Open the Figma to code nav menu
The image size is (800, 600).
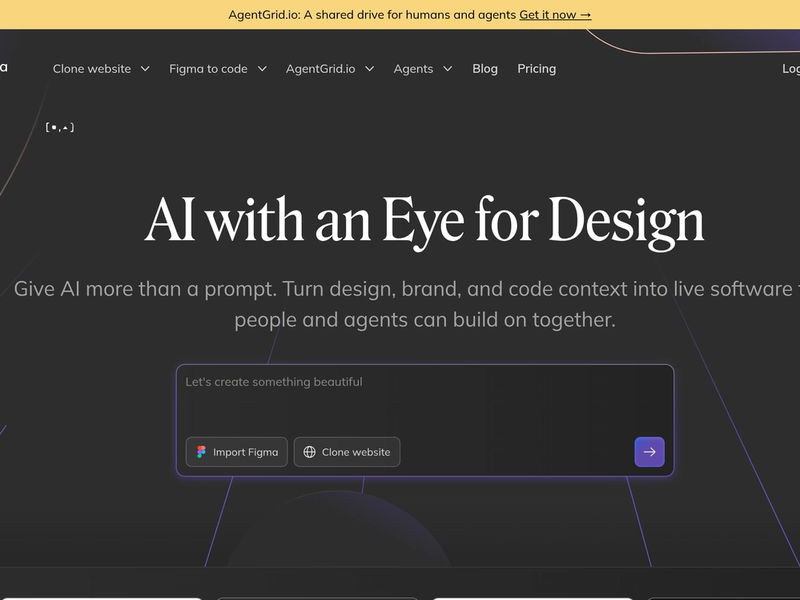tap(218, 69)
